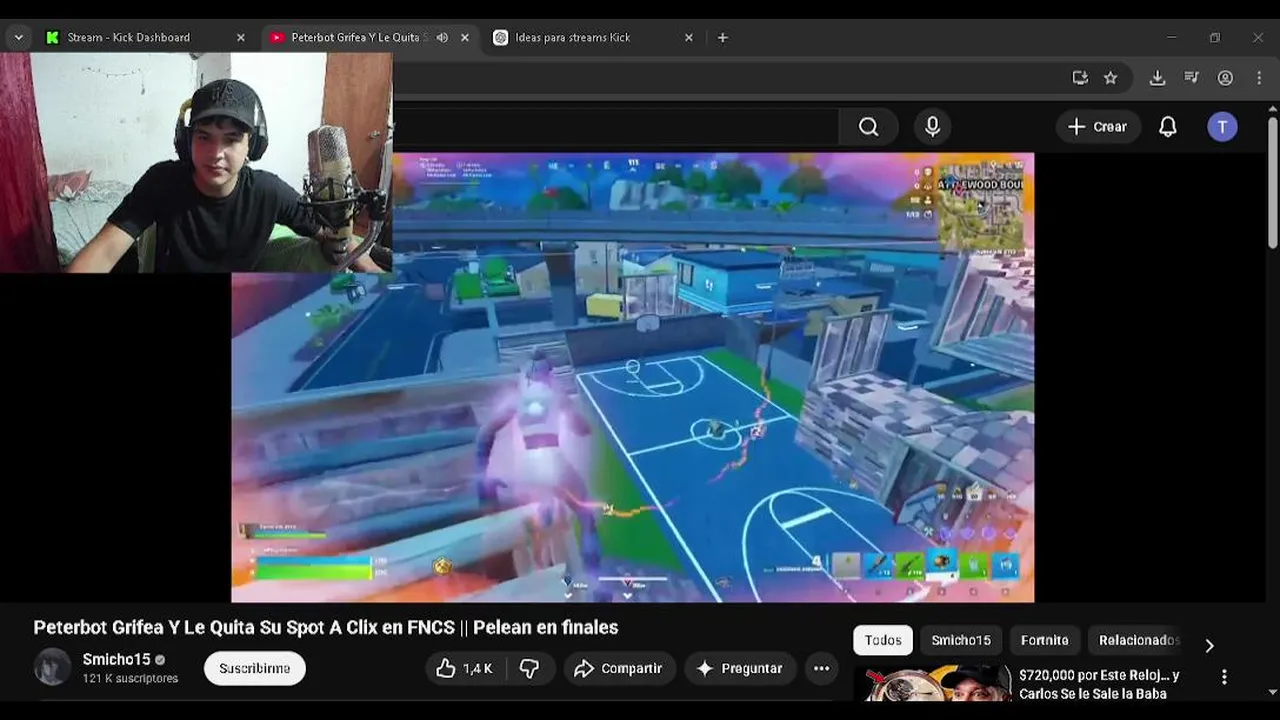Open the $720,000 por Este Reloj video thumbnail
The height and width of the screenshot is (720, 1280).
(x=933, y=684)
